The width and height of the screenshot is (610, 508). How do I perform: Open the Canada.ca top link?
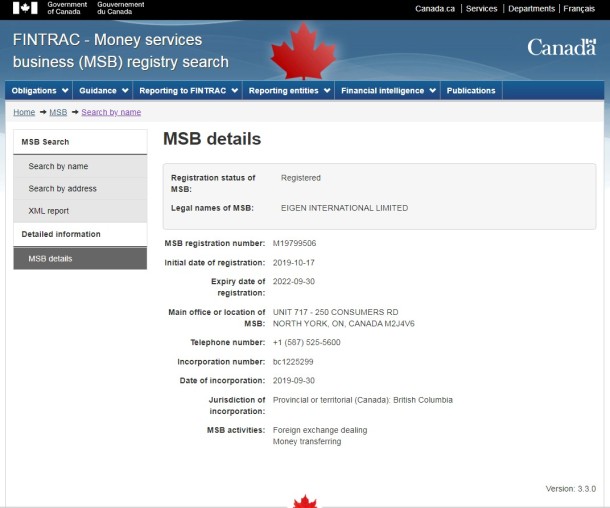coord(435,8)
